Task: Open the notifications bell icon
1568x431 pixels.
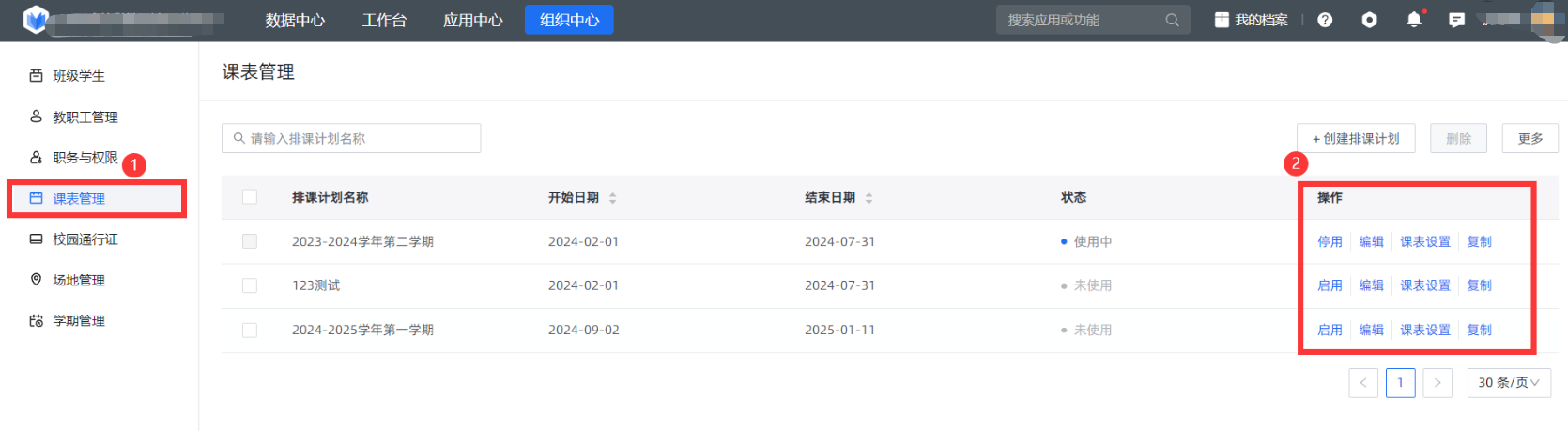Action: (1414, 20)
